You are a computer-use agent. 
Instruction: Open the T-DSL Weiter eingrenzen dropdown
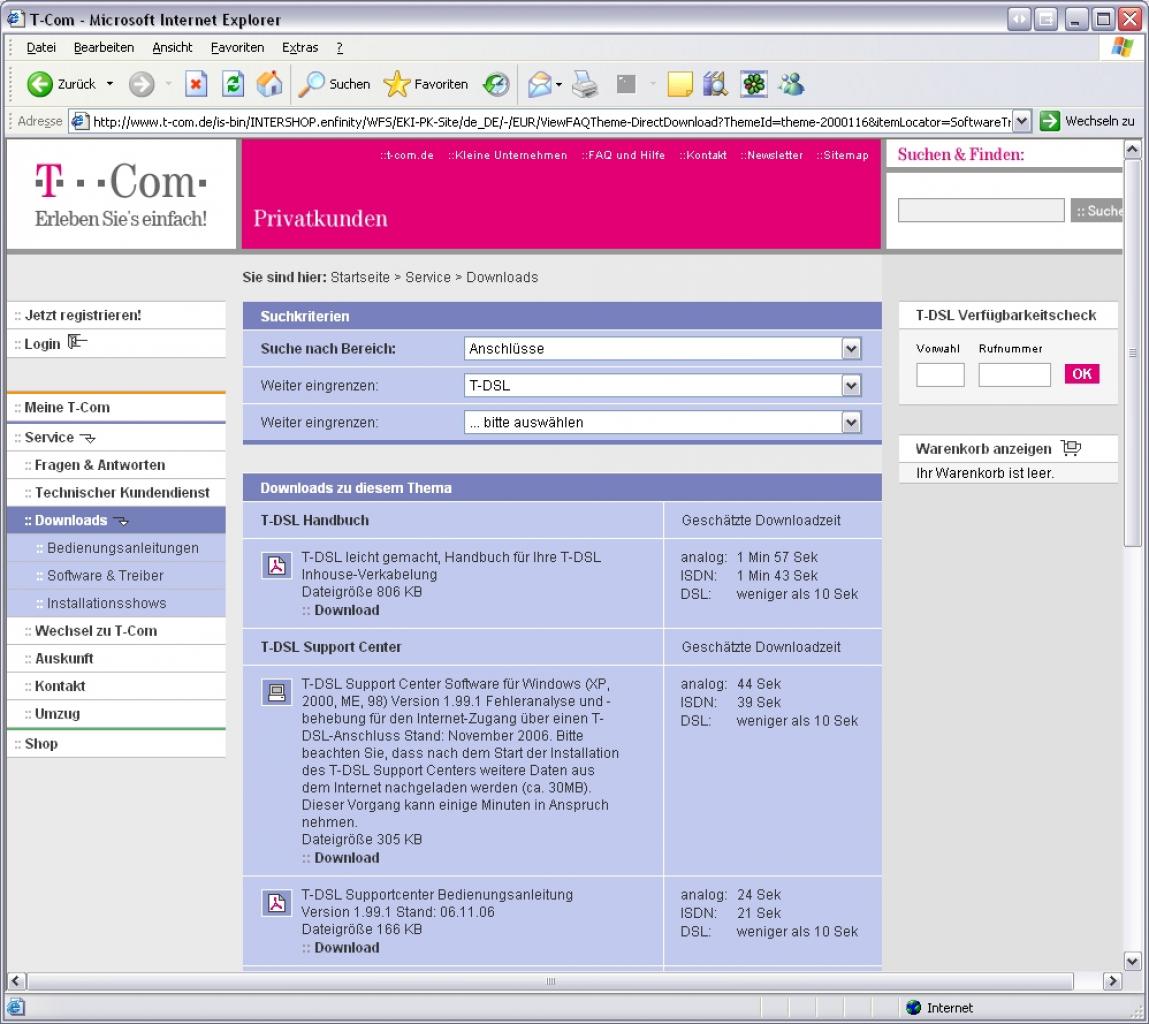(x=662, y=386)
